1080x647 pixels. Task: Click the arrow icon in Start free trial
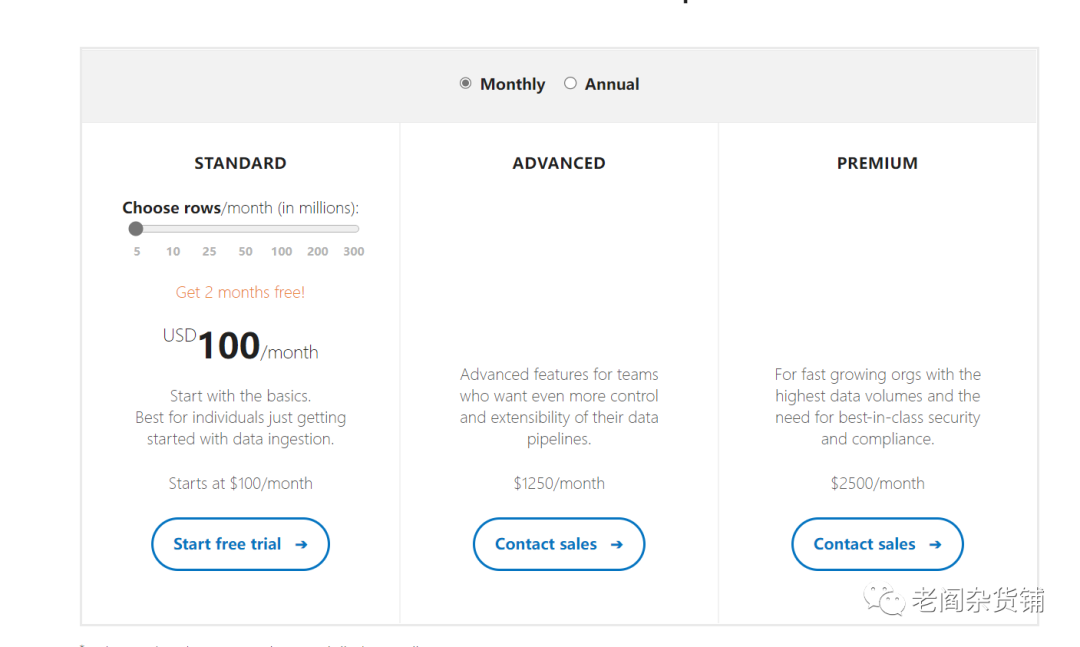(x=301, y=545)
